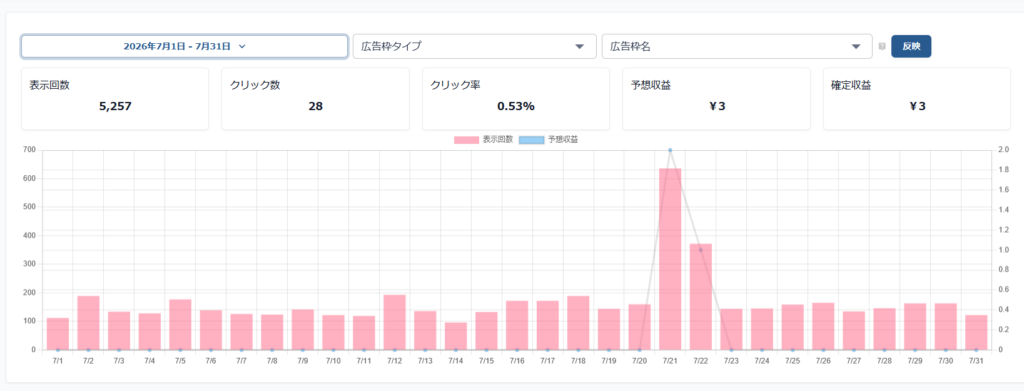Select the クリック数 summary card
Viewport: 1024px width, 391px height.
pyautogui.click(x=315, y=99)
